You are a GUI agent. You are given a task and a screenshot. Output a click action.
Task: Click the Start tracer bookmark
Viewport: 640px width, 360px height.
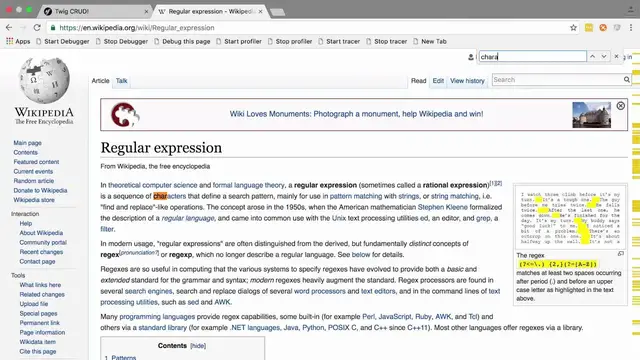coord(339,41)
